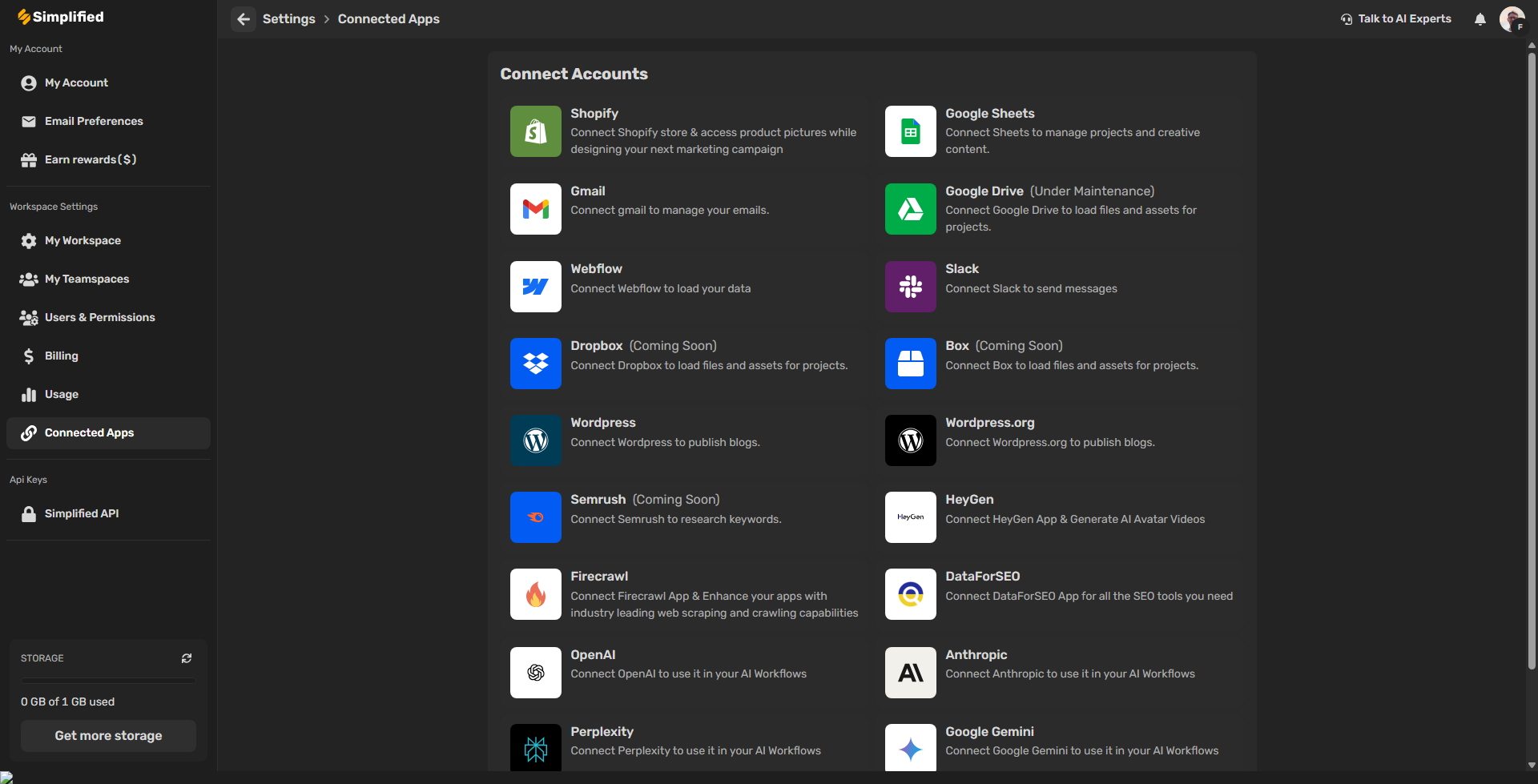
Task: Click the Anthropic logo icon
Action: pos(910,673)
